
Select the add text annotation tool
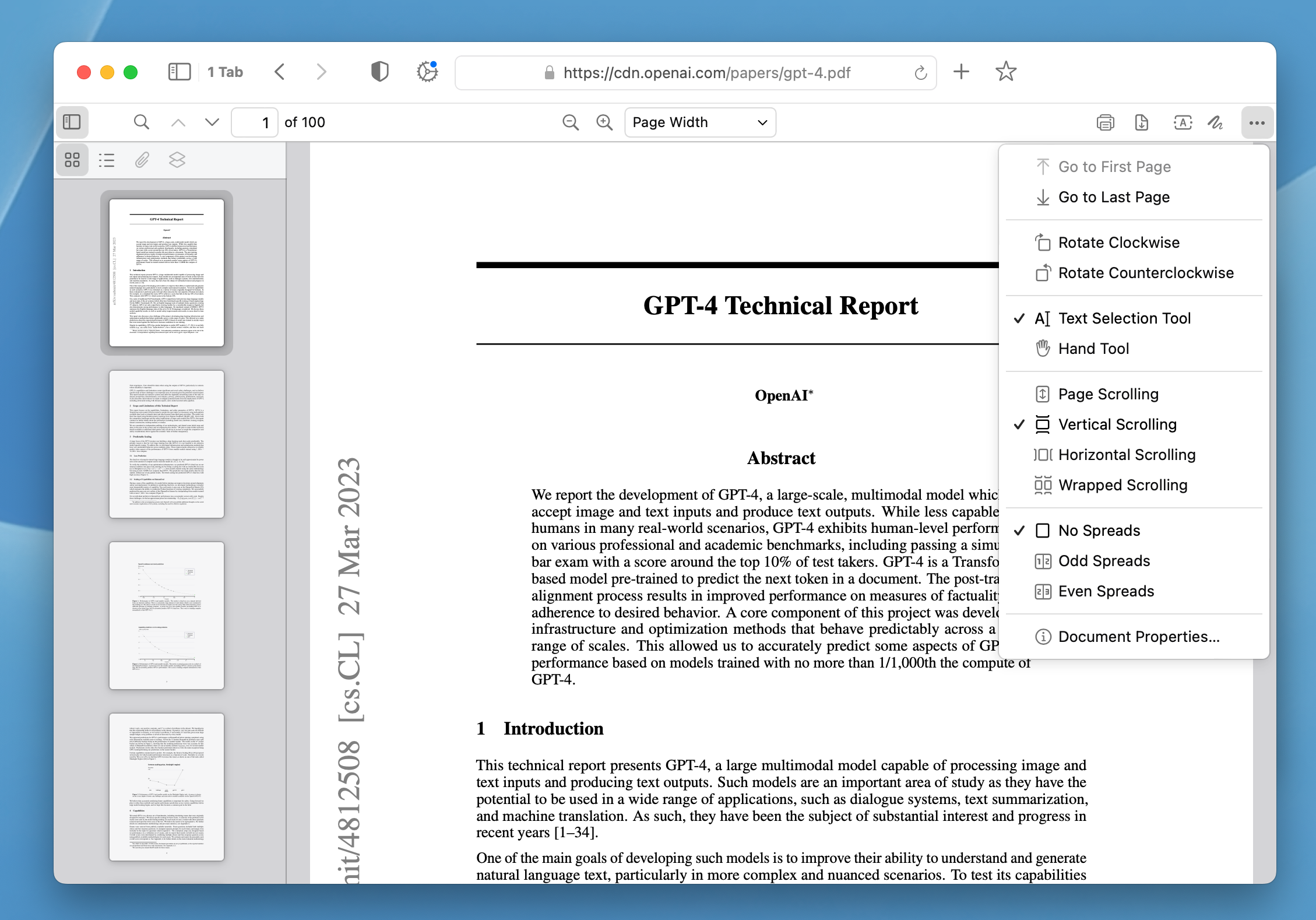[x=1183, y=122]
